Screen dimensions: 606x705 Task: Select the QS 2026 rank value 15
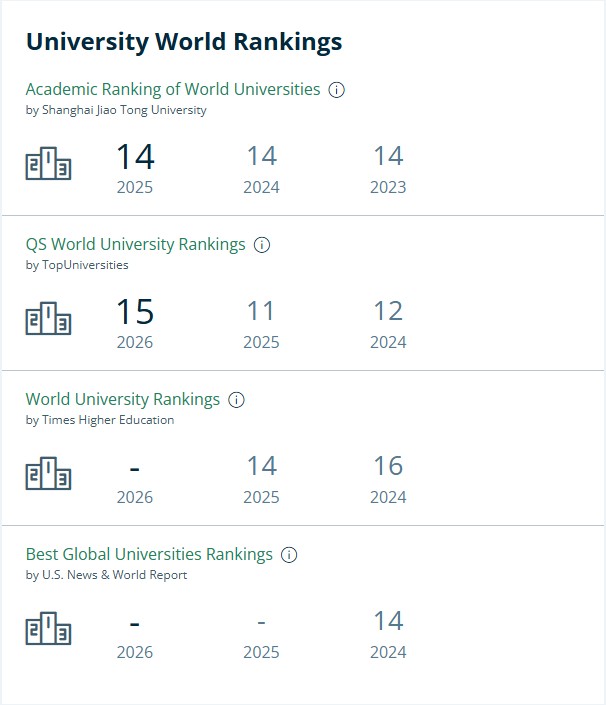[x=135, y=312]
